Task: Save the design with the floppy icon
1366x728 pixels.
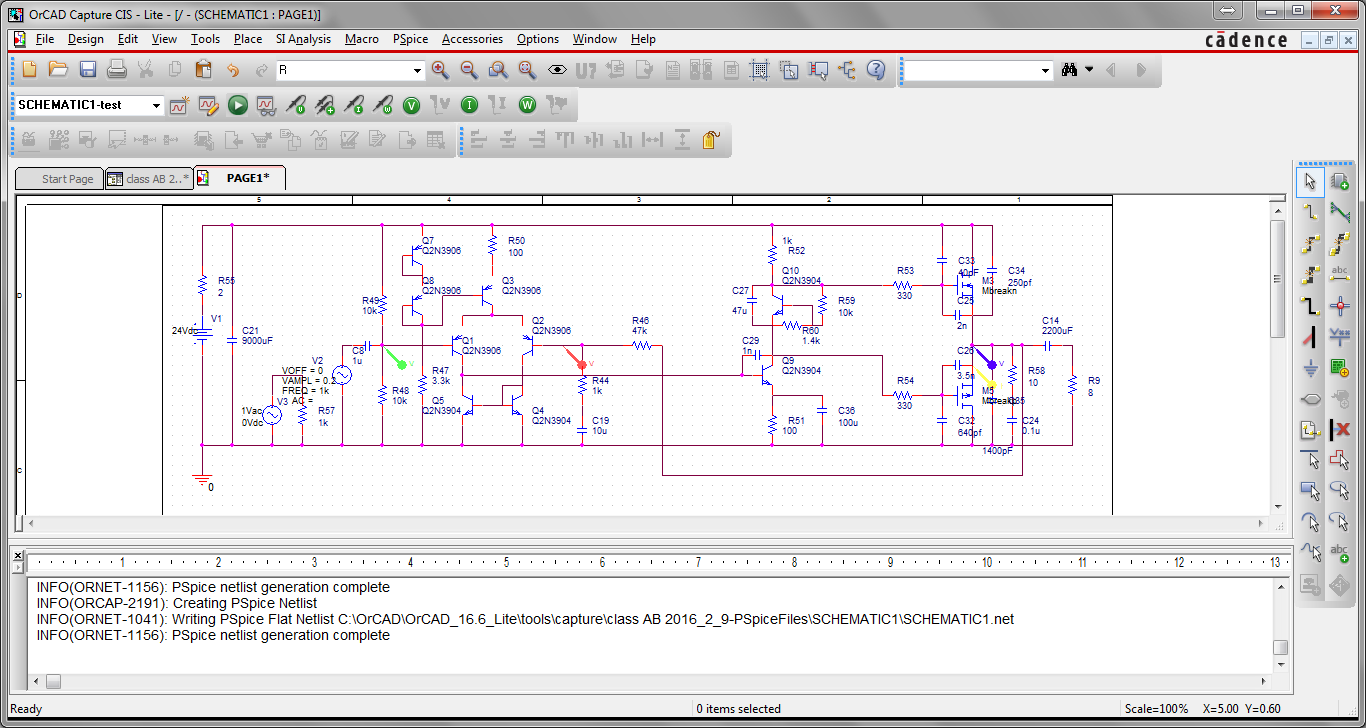Action: 88,70
